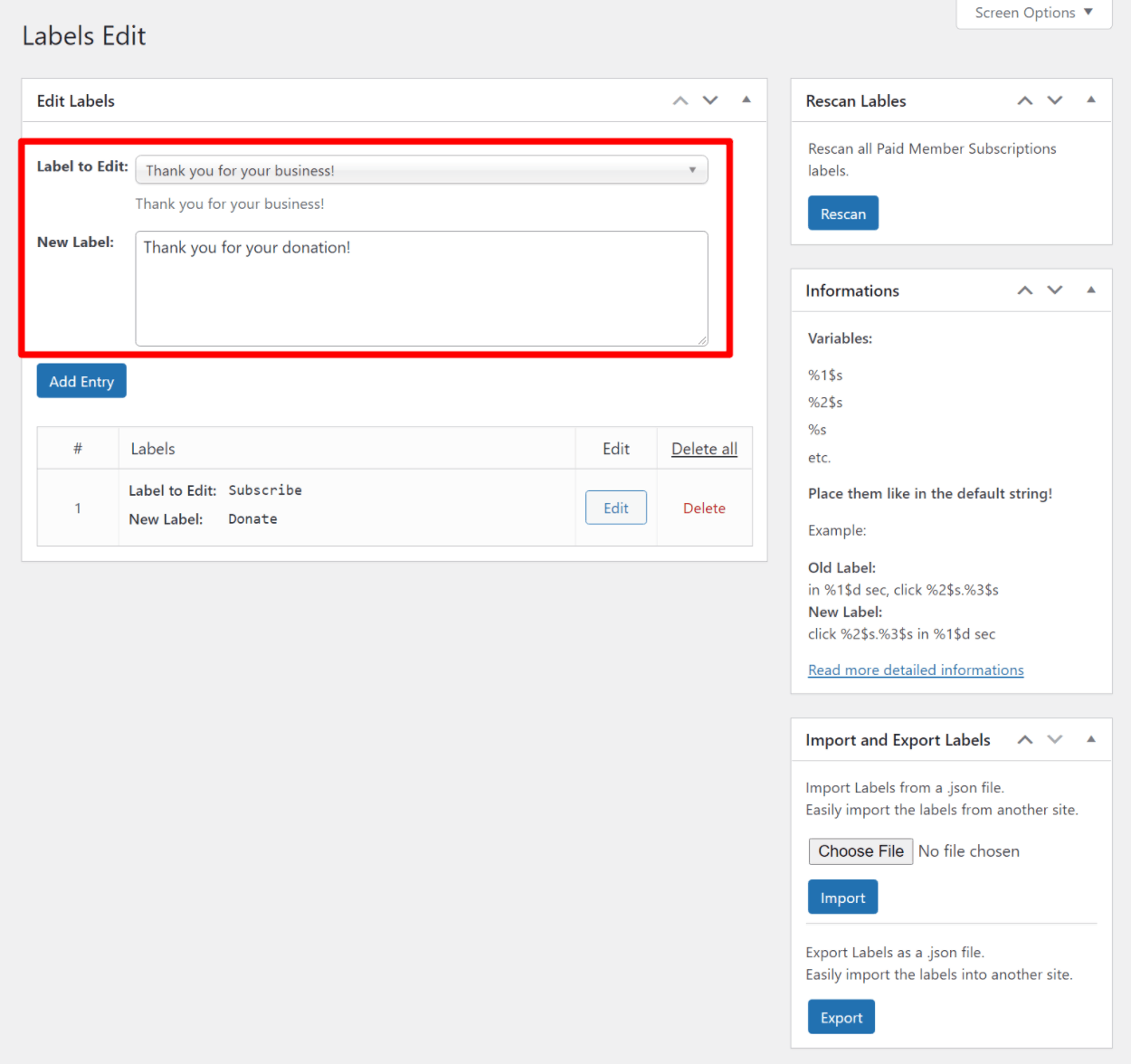Open Read more detailed informations link

[x=916, y=670]
